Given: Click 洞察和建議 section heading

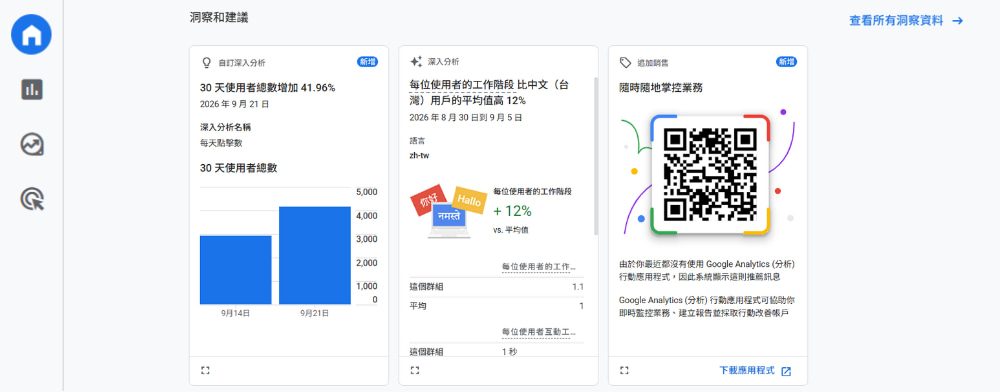Looking at the screenshot, I should point(219,18).
